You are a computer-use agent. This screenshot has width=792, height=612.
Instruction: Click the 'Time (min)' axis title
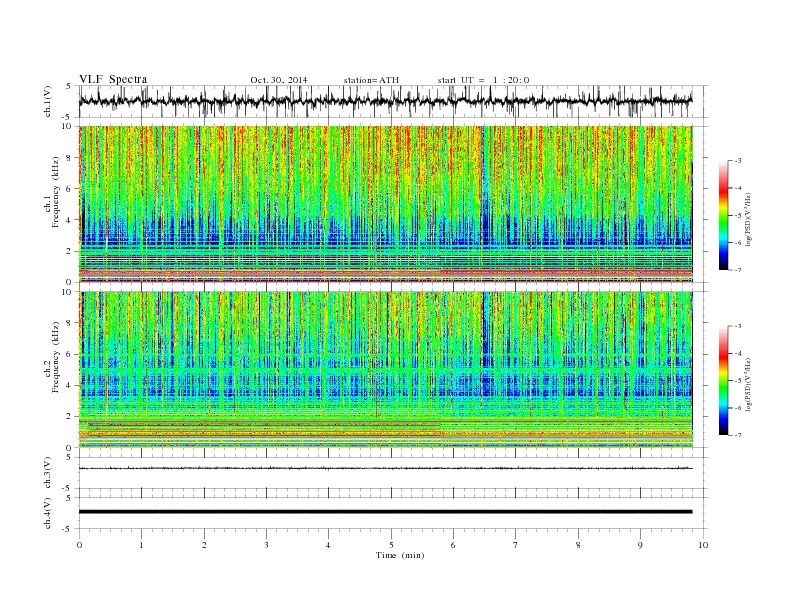[400, 555]
